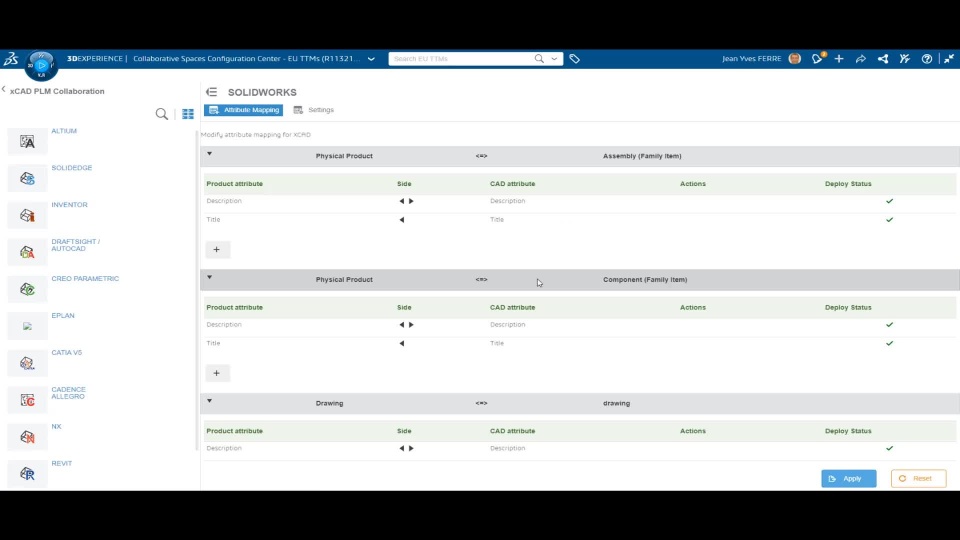
Task: Toggle left arrow for Drawing Description row
Action: click(402, 449)
